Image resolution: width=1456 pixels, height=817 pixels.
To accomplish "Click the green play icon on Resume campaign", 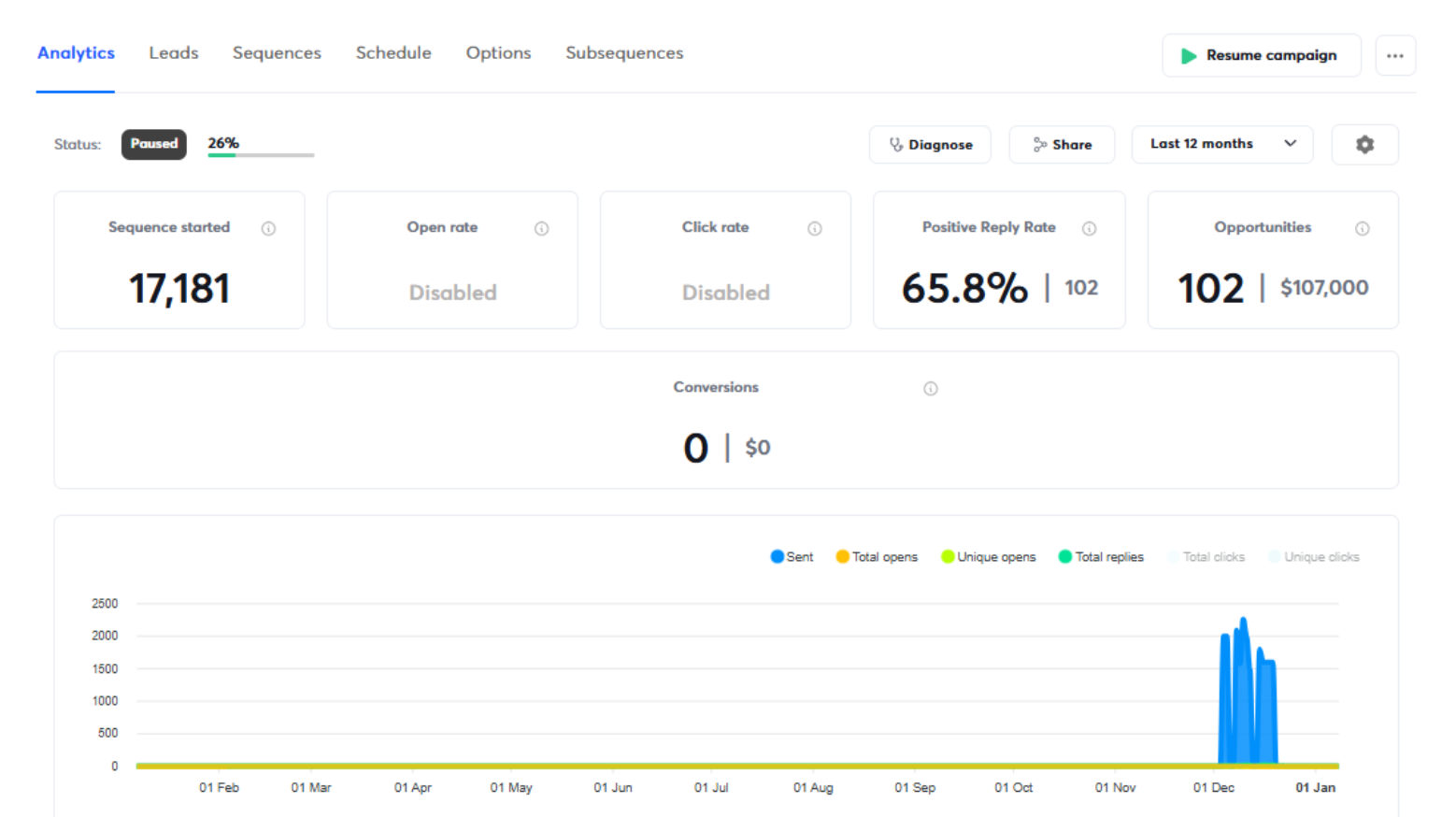I will coord(1189,55).
